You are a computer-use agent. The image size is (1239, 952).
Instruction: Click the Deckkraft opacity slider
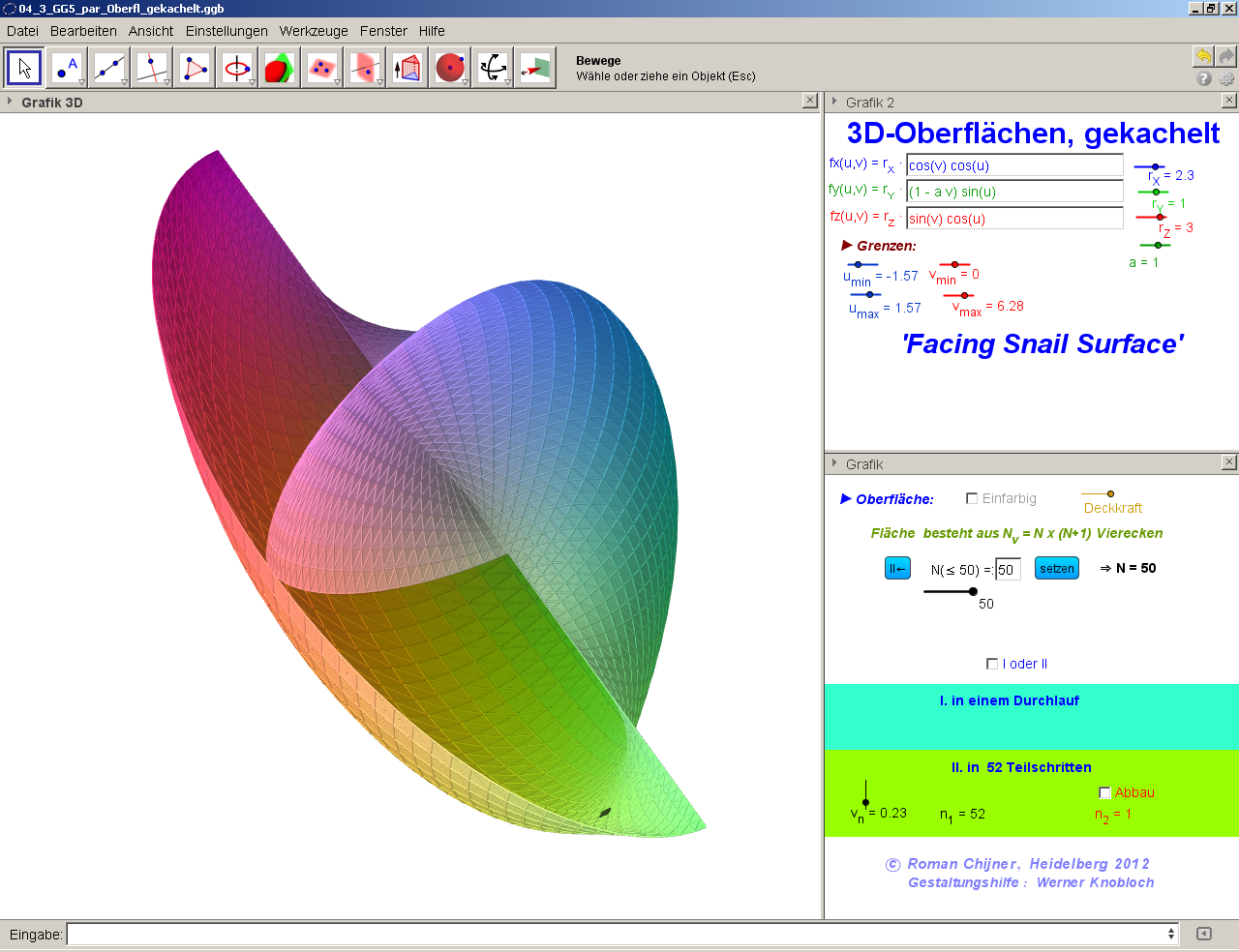pos(1110,494)
